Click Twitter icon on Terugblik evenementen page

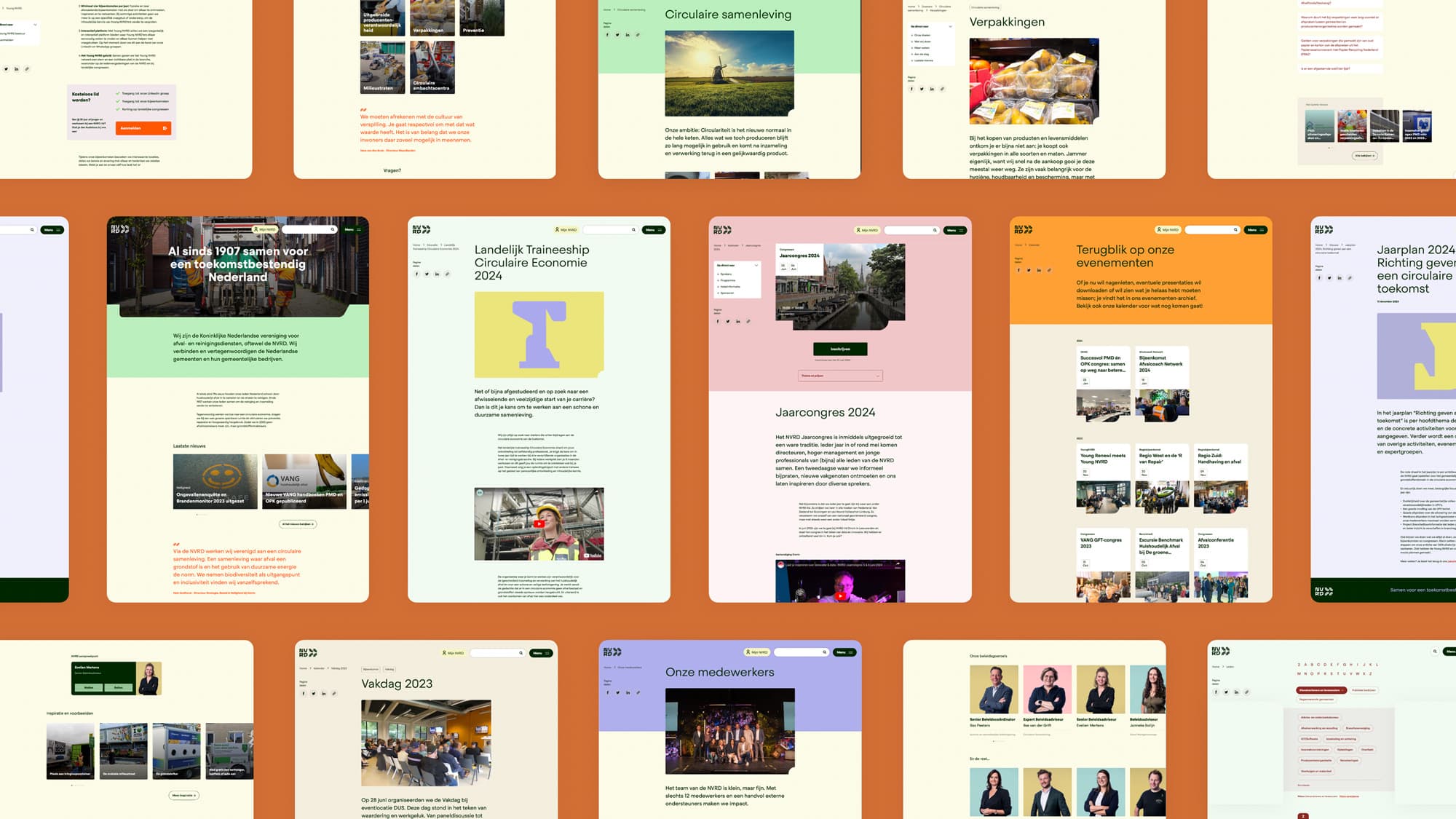(x=1029, y=270)
